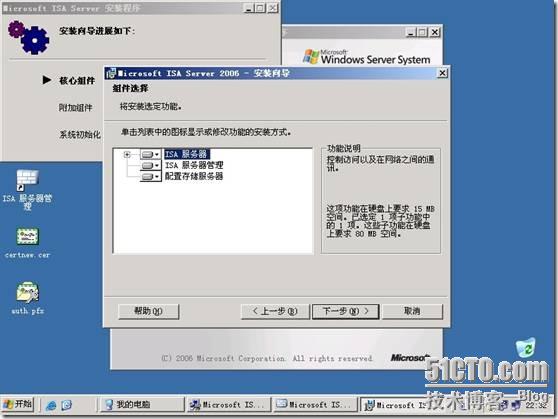Open the 开始 Start menu
This screenshot has width=558, height=419.
point(17,404)
